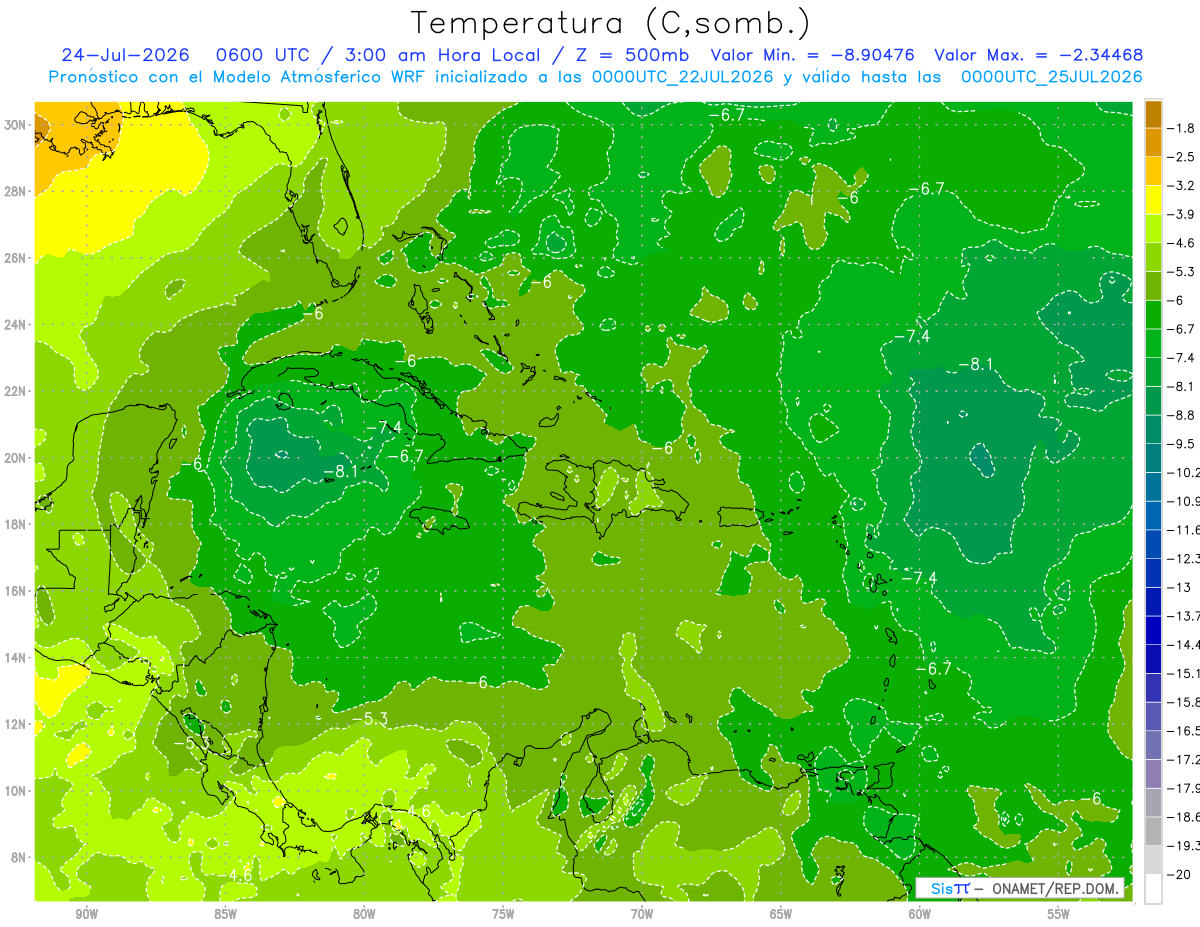Click the "ONAMET/REP.DOM." credit label
Viewport: 1200px width, 927px height.
1056,888
